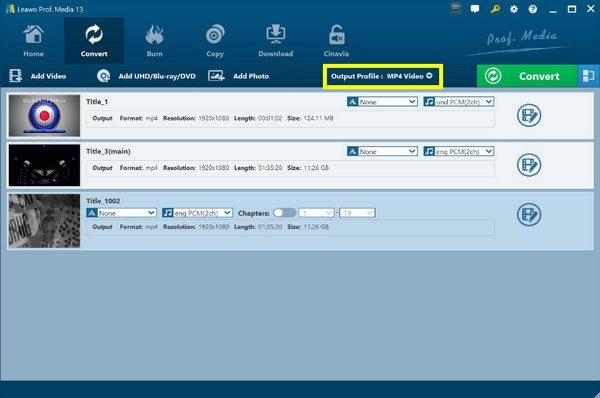Open the Home module
600x398 pixels.
click(x=33, y=41)
